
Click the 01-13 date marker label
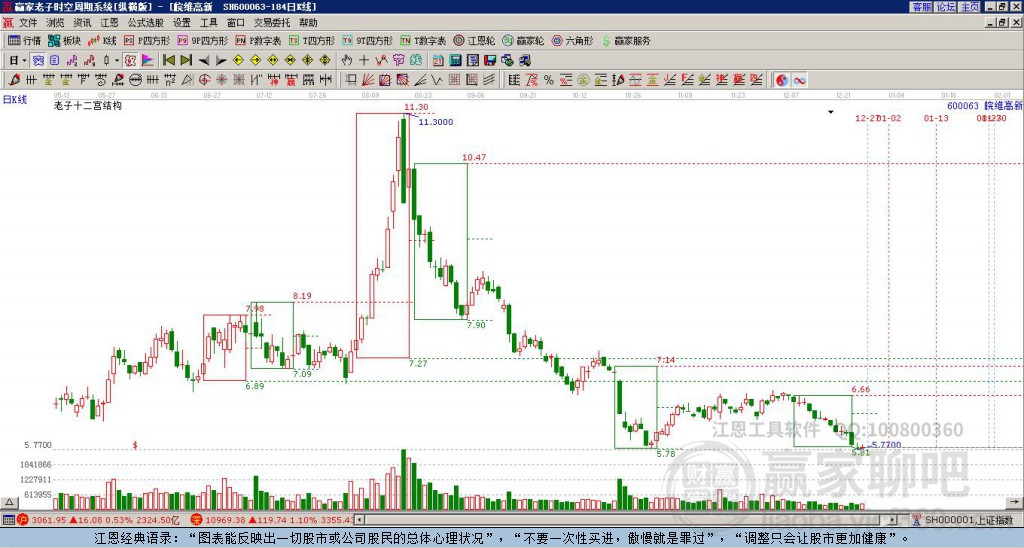(x=936, y=118)
